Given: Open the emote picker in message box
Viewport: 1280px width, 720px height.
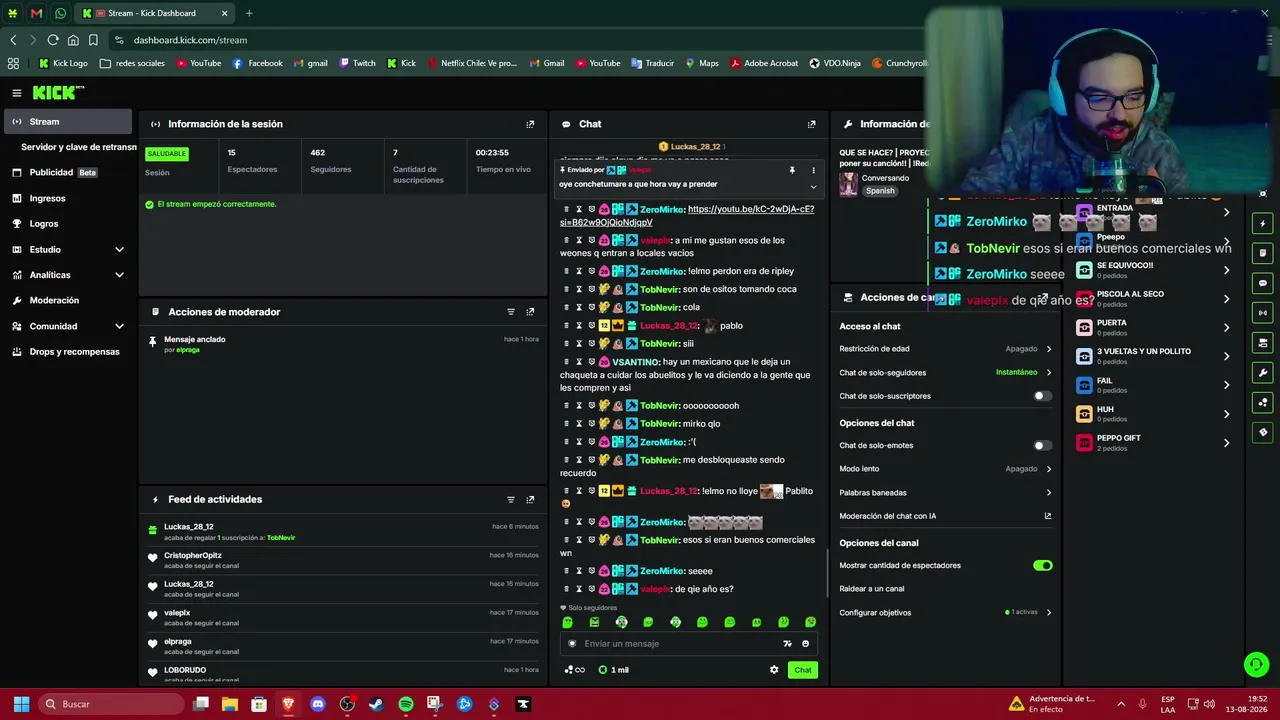Looking at the screenshot, I should click(x=805, y=644).
